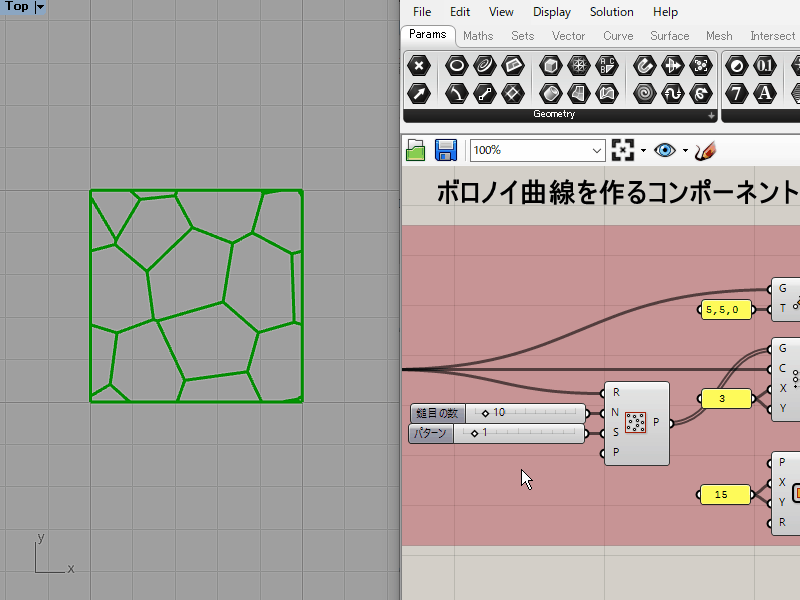
Task: Switch to the Vector component tab
Action: pyautogui.click(x=568, y=35)
